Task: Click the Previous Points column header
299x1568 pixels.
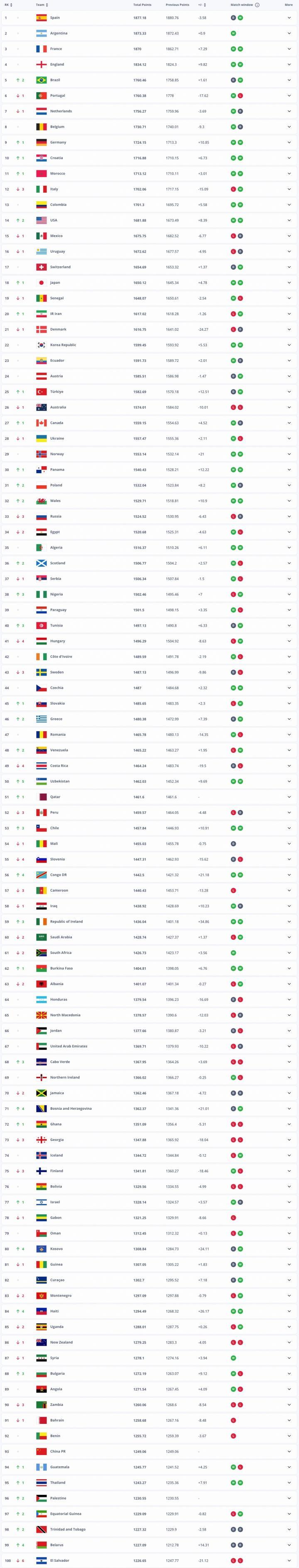Action: (177, 5)
